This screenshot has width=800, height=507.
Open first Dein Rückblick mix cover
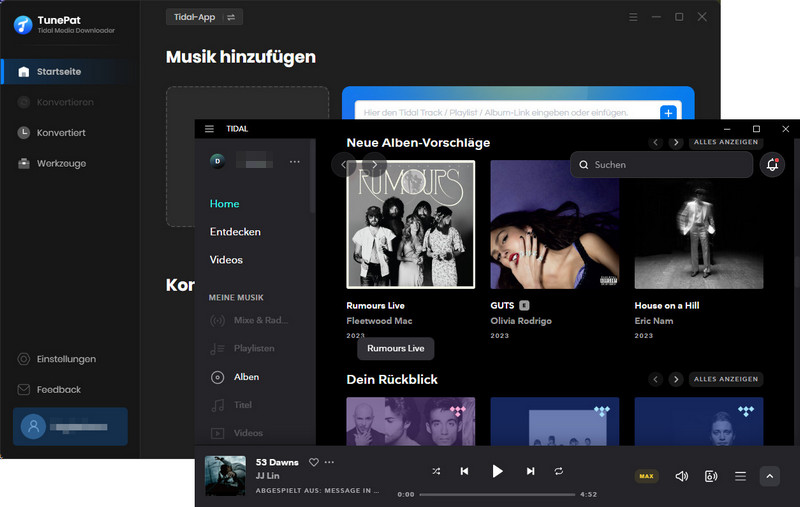point(411,421)
